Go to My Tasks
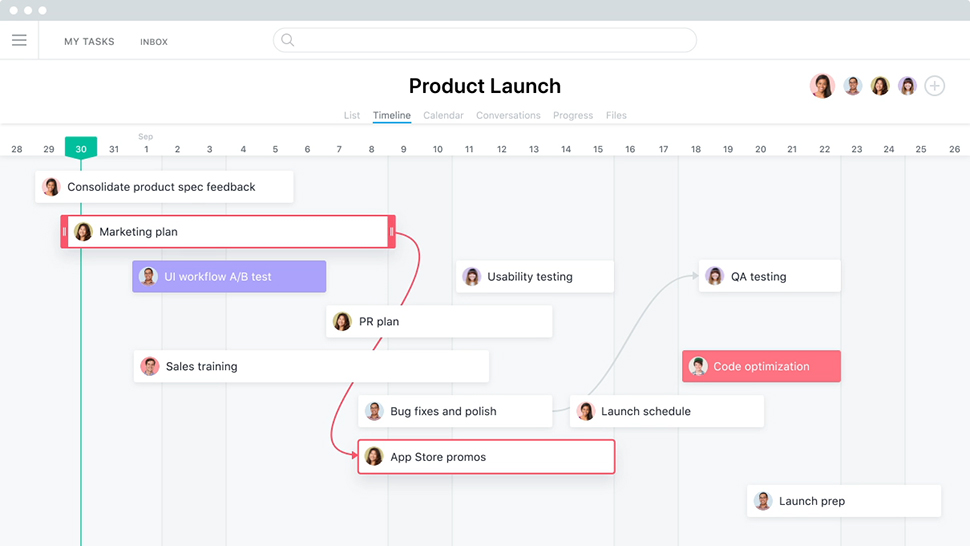The height and width of the screenshot is (546, 970). [x=89, y=41]
